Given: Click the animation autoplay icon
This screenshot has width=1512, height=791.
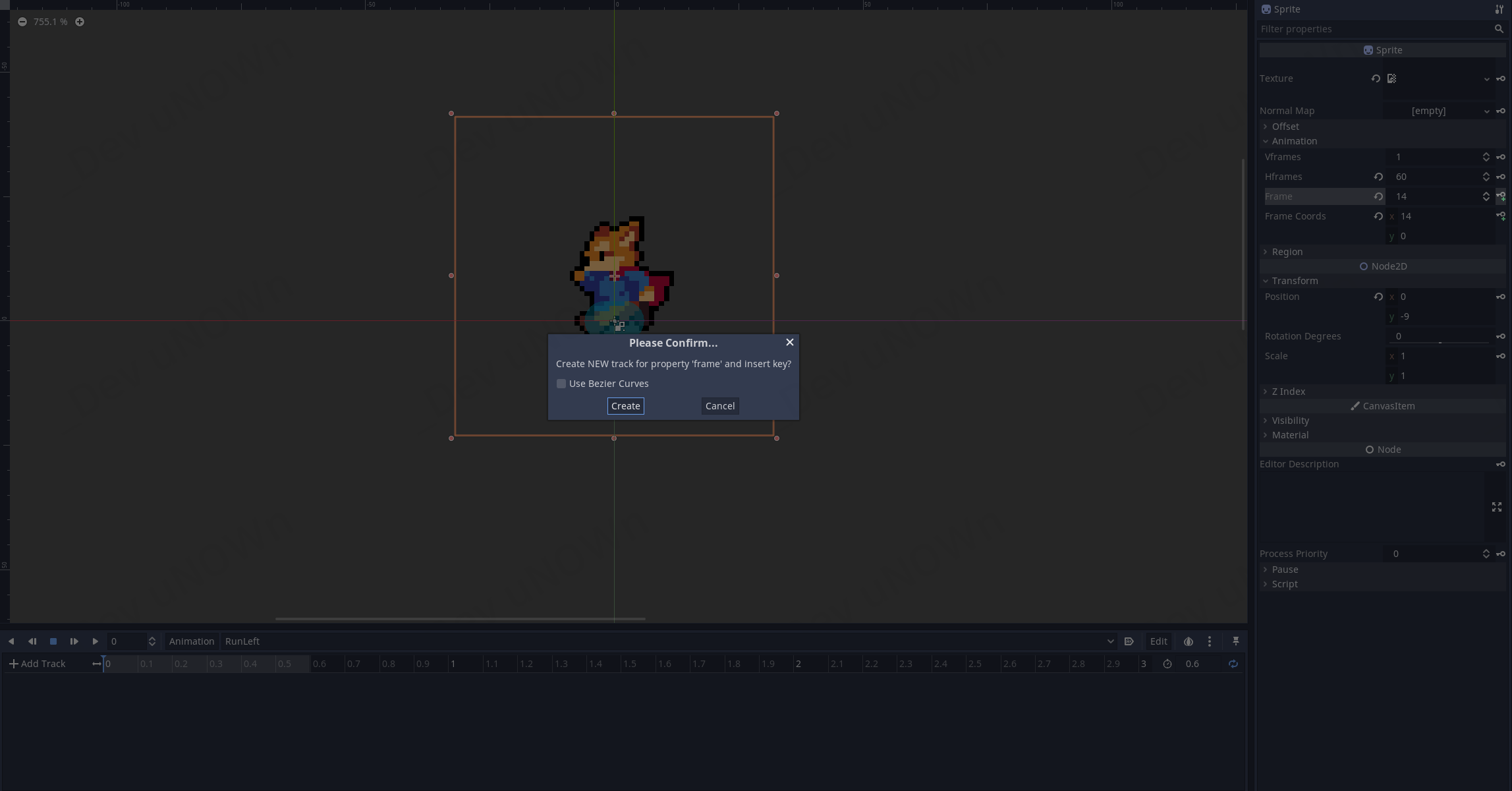Looking at the screenshot, I should 1129,641.
